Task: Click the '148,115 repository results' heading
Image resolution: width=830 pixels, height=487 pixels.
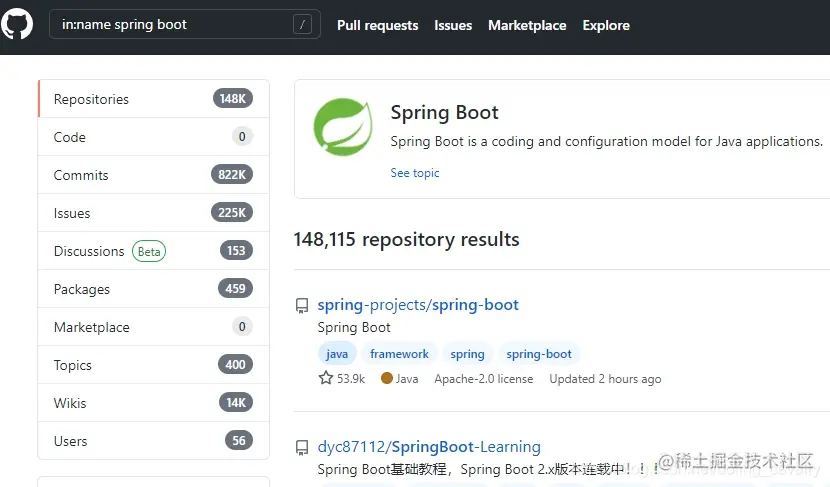Action: click(x=407, y=239)
